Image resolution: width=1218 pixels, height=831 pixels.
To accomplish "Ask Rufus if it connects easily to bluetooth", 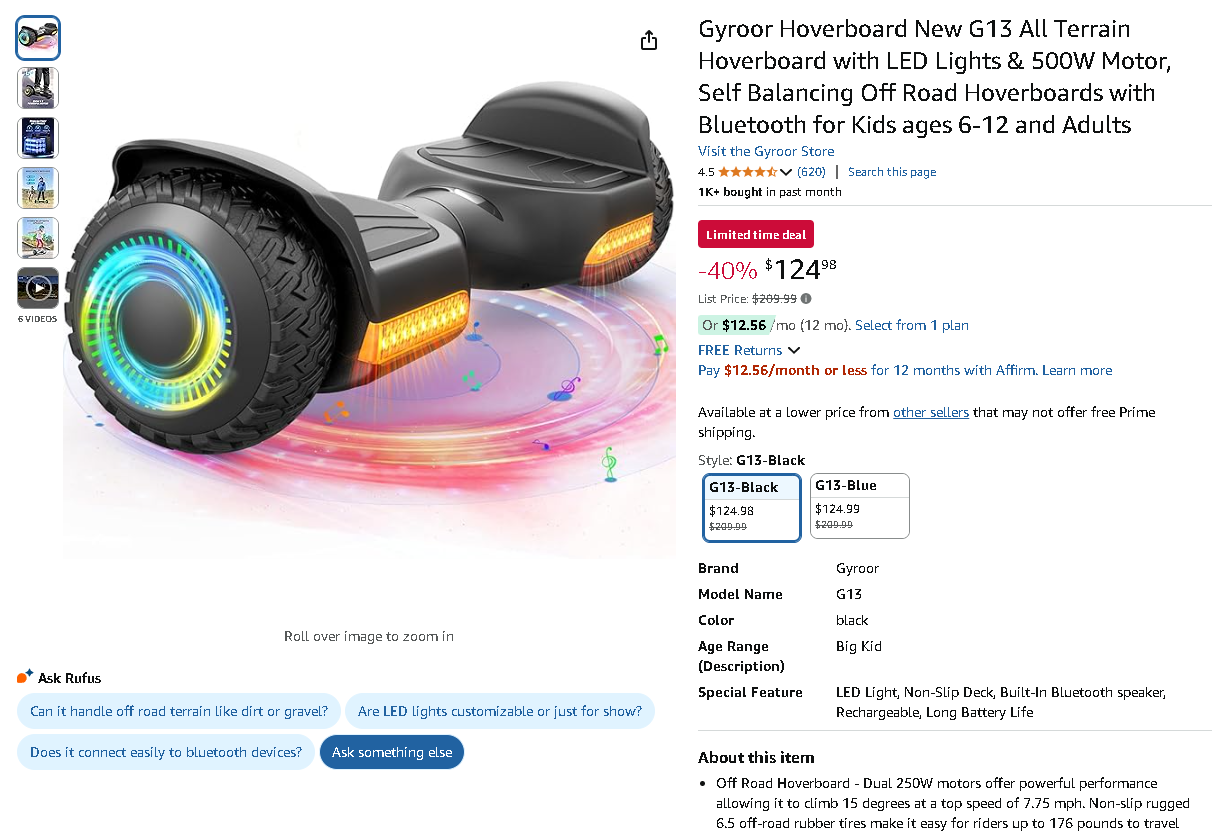I will [165, 751].
